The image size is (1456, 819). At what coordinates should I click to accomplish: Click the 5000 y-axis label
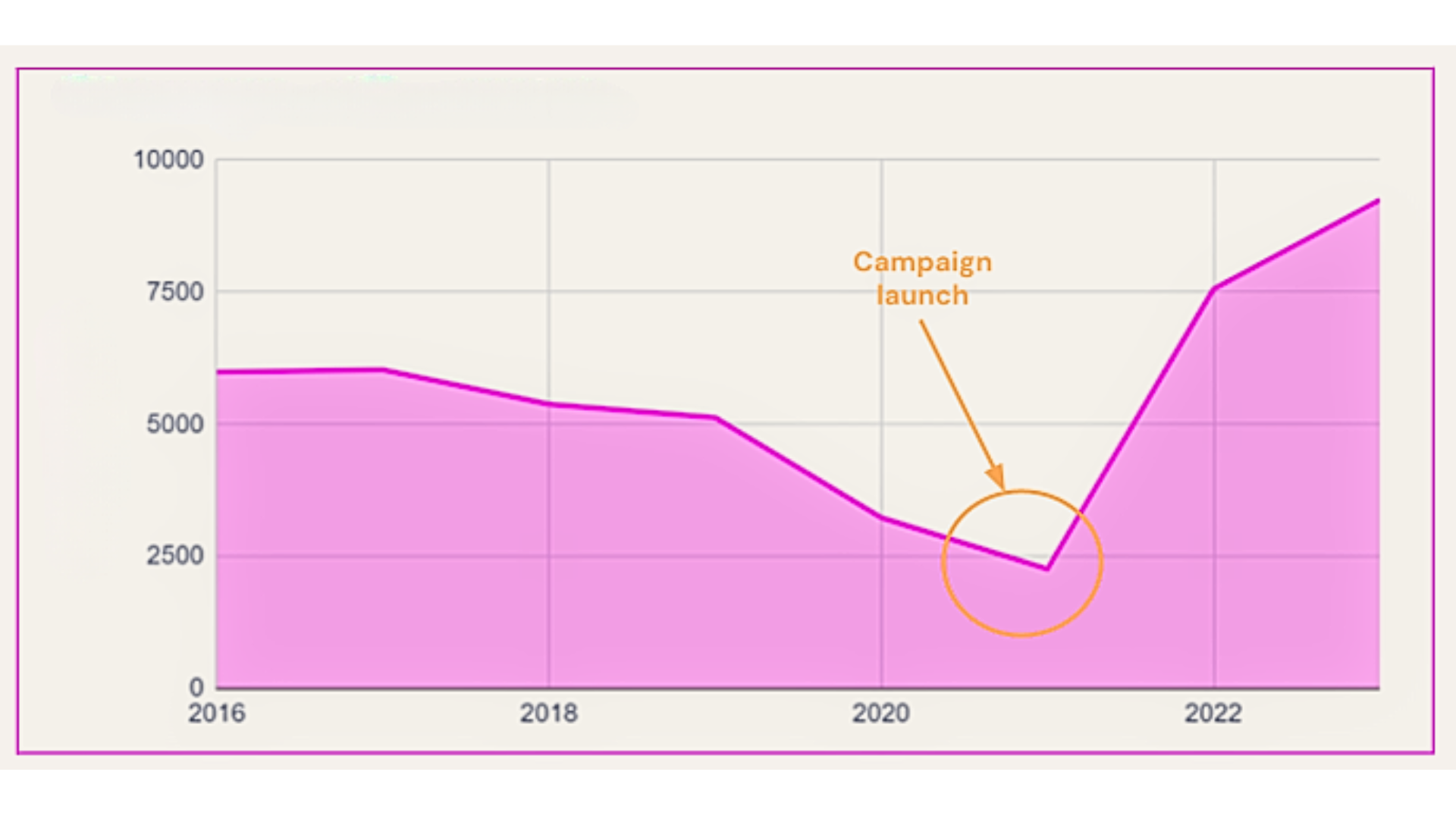[x=175, y=424]
